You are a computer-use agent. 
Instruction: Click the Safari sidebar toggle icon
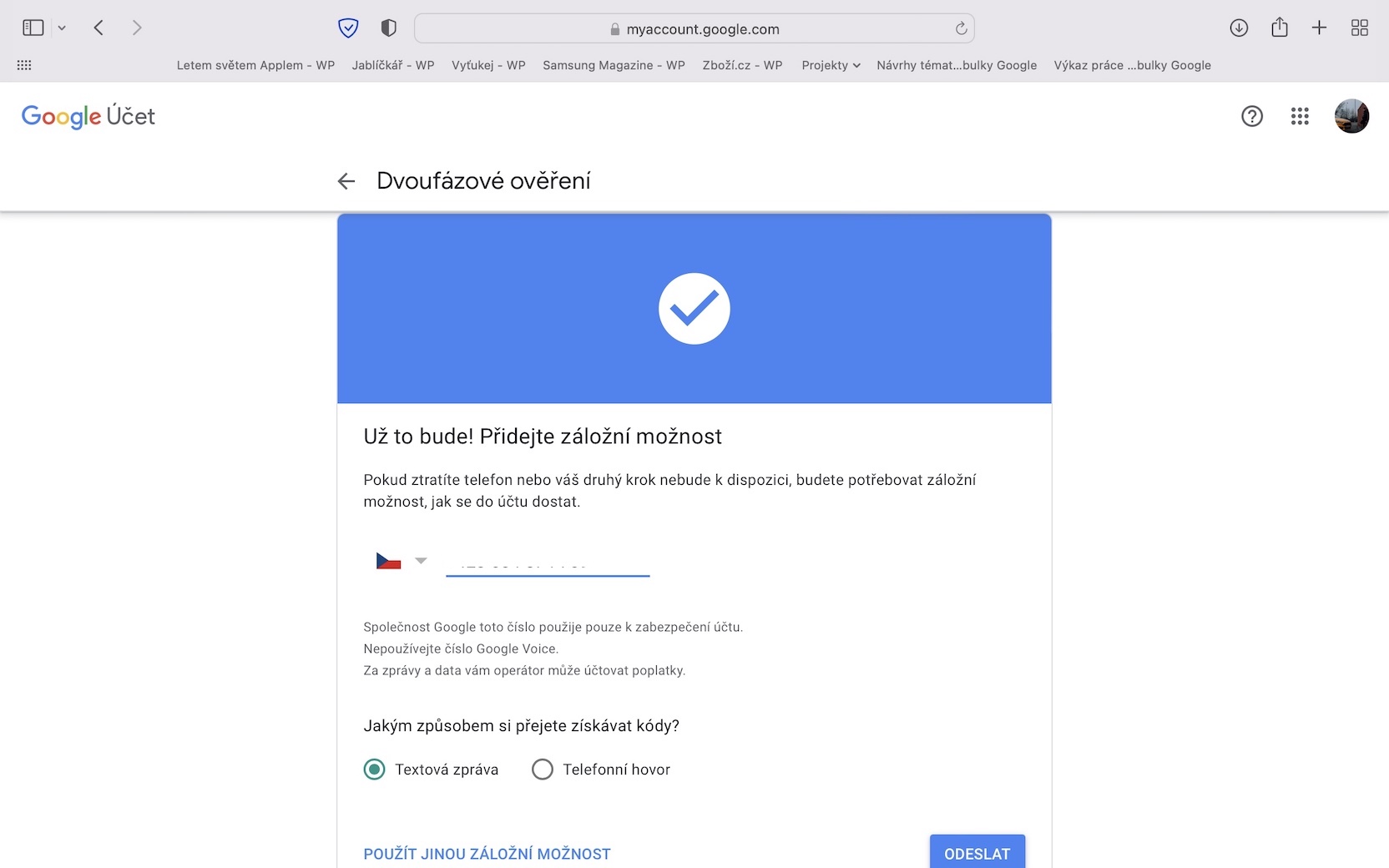[x=33, y=28]
